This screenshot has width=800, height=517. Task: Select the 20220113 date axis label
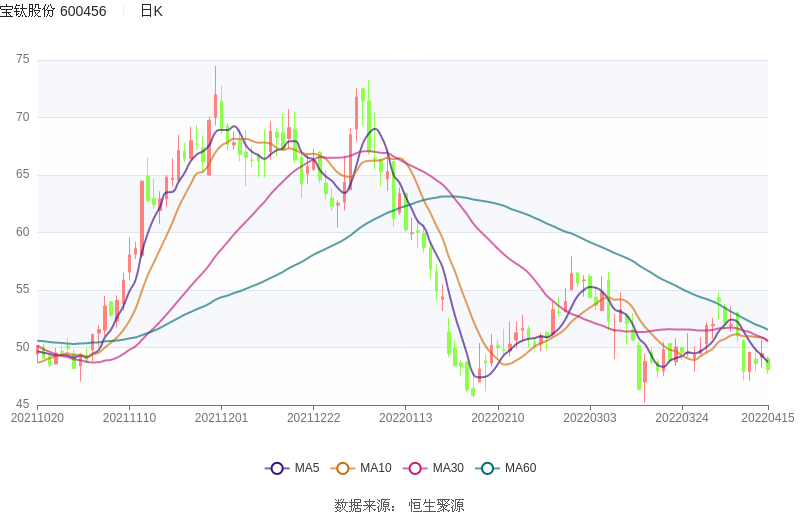[x=405, y=418]
